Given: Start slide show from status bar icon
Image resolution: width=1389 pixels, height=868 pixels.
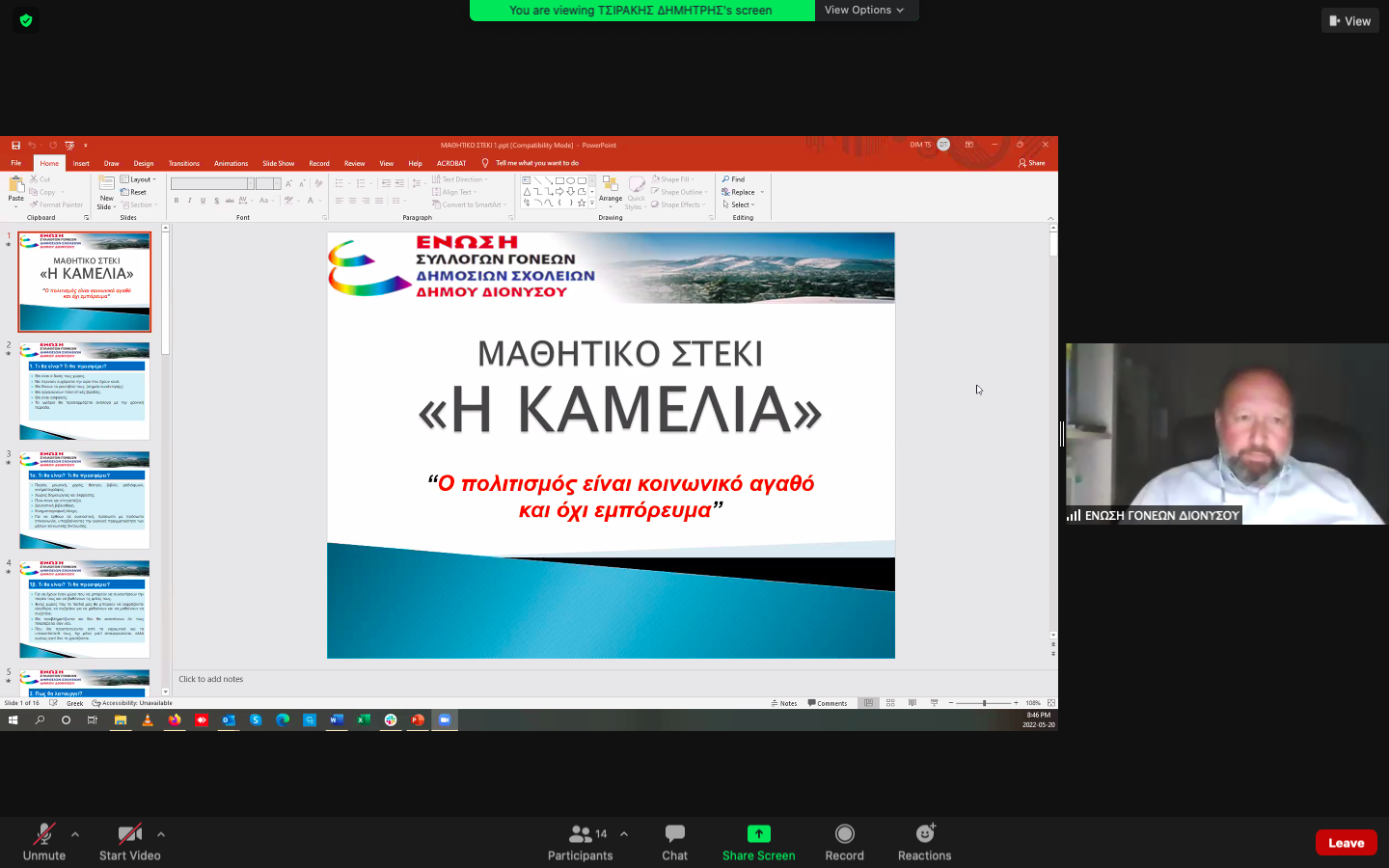Looking at the screenshot, I should (934, 703).
